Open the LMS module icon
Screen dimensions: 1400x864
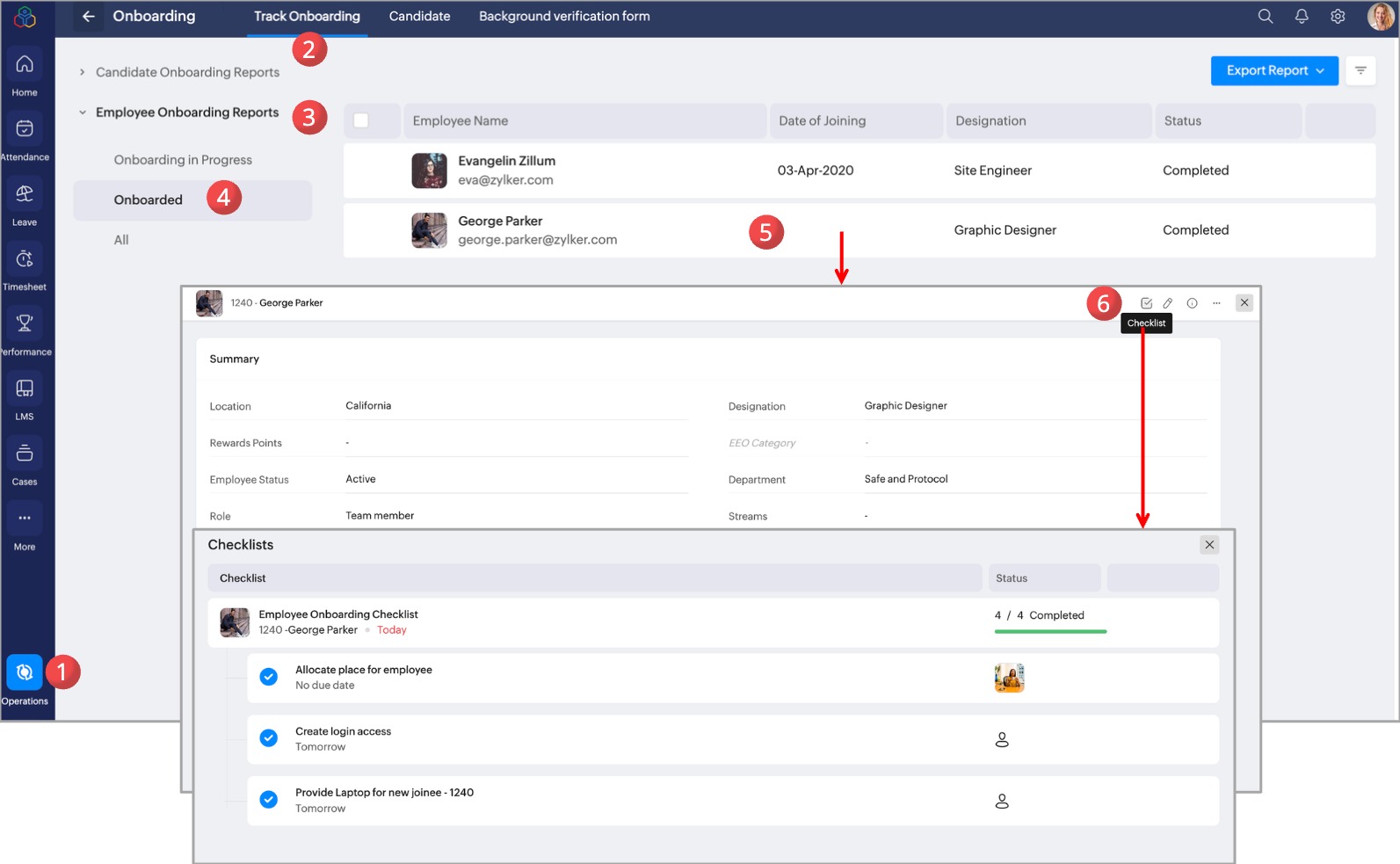[x=25, y=389]
